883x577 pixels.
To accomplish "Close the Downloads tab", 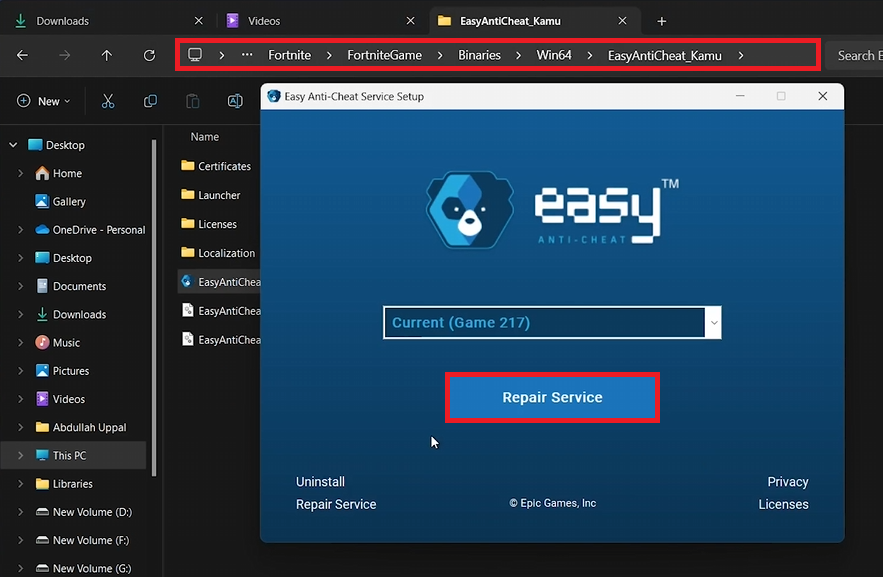I will [x=198, y=21].
